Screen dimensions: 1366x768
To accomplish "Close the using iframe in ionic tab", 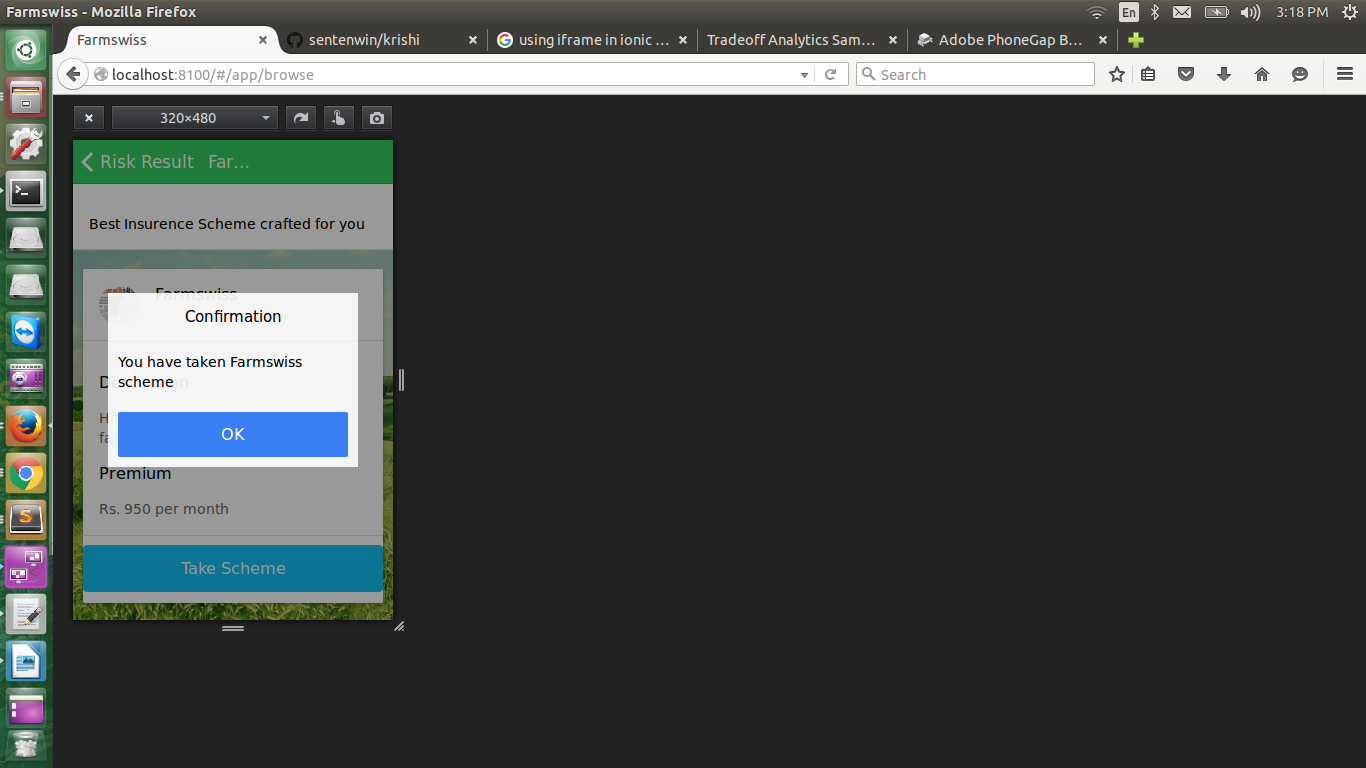I will [683, 40].
